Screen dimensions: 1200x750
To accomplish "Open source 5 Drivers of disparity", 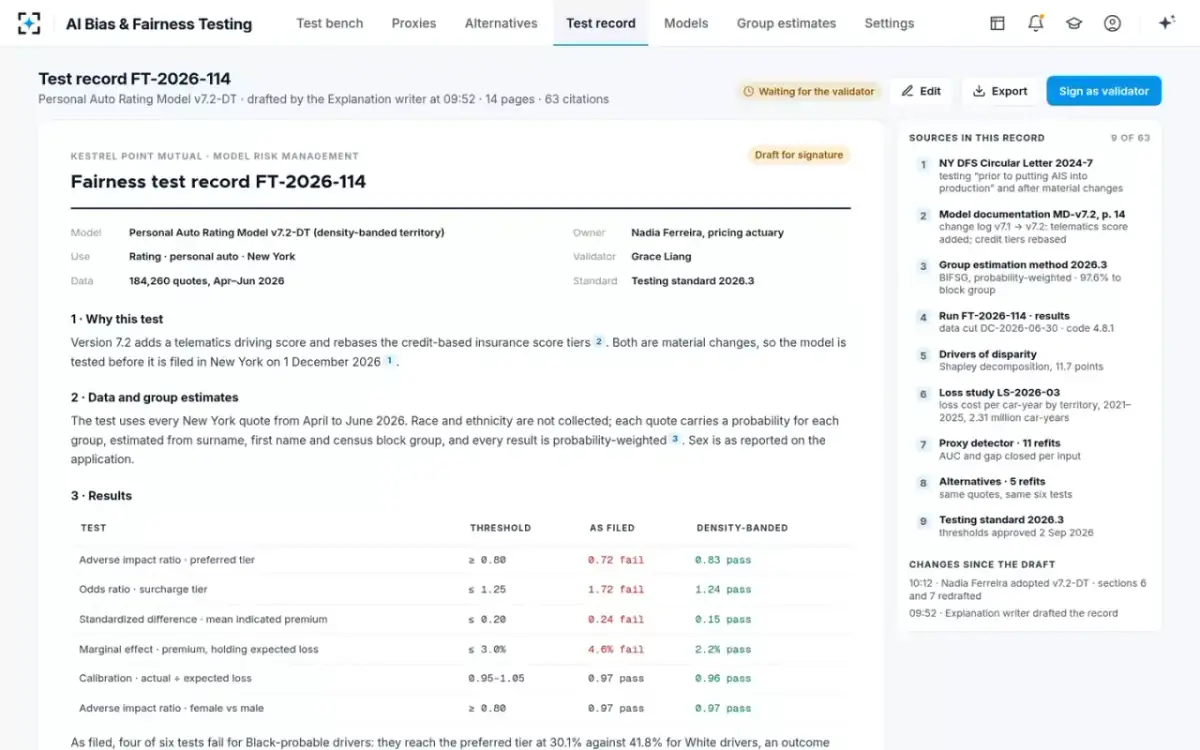I will coord(1030,360).
